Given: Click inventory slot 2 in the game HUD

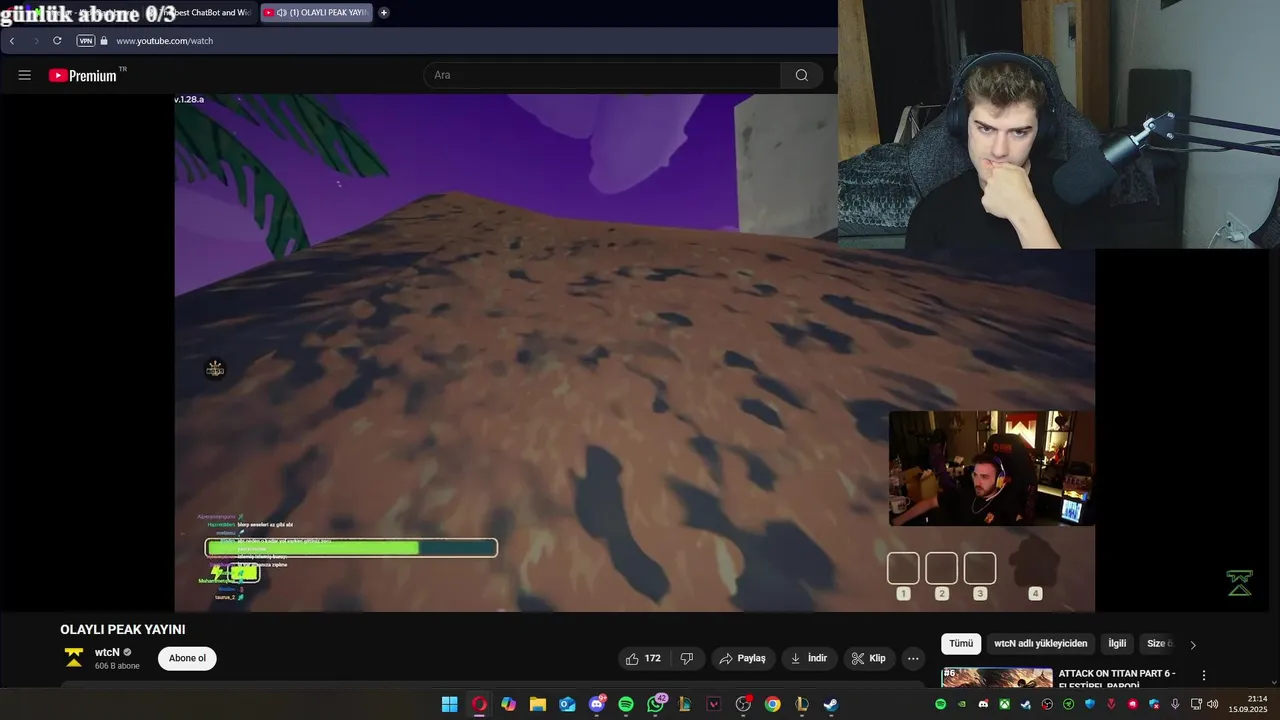Looking at the screenshot, I should click(941, 568).
